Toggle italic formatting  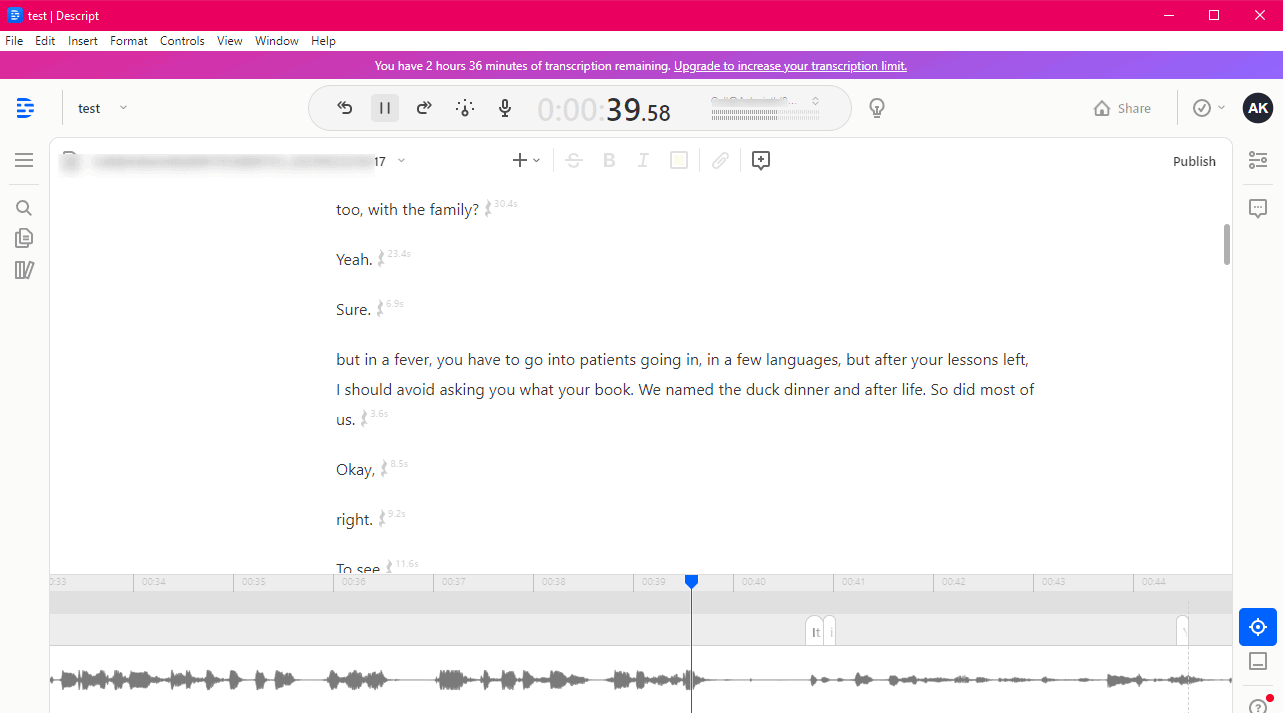pos(643,160)
